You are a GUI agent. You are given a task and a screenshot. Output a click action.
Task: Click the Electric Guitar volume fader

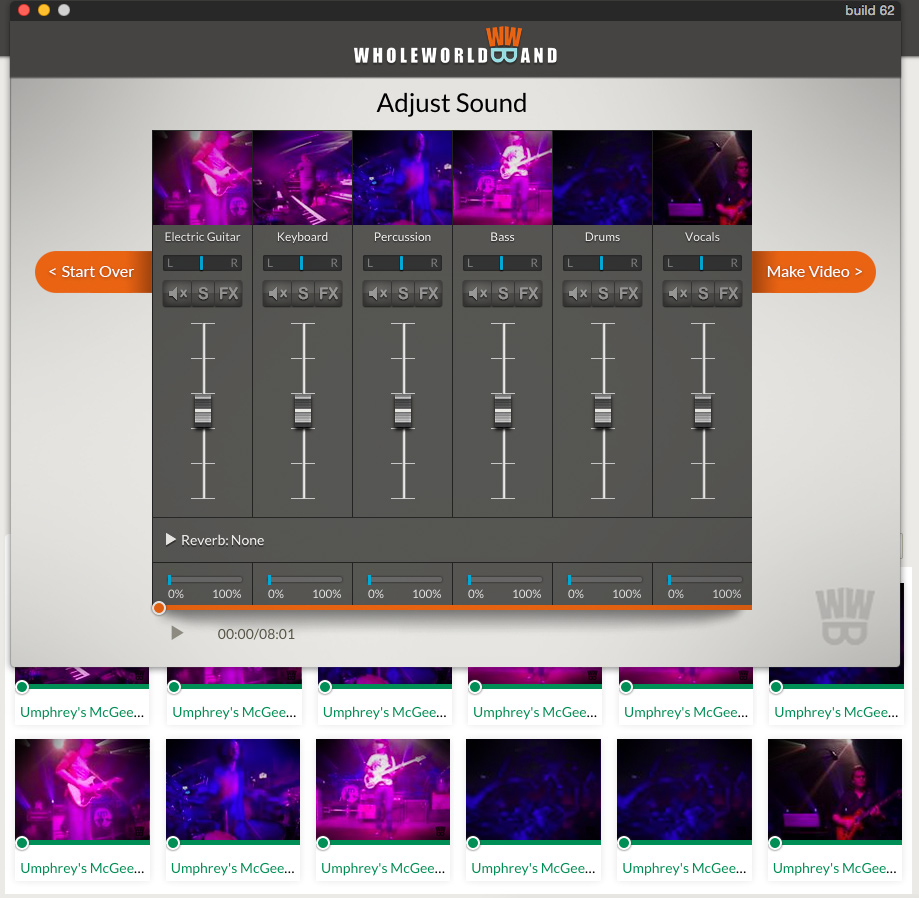203,410
